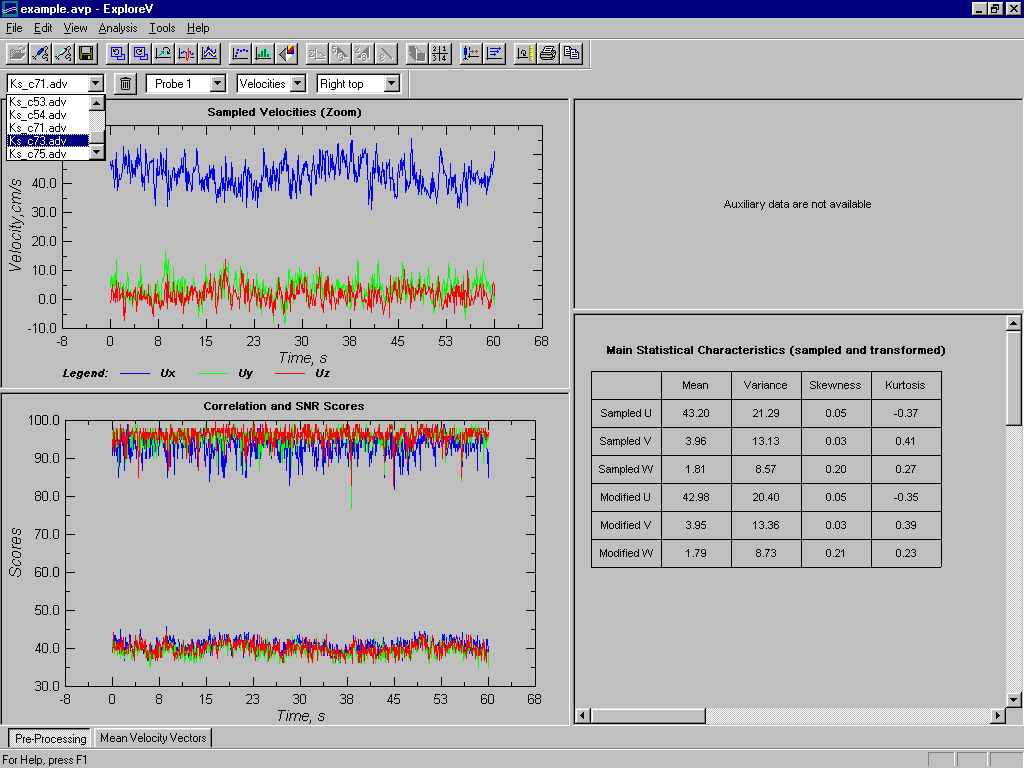Click the green bar histogram icon
This screenshot has height=768, width=1024.
click(x=263, y=53)
